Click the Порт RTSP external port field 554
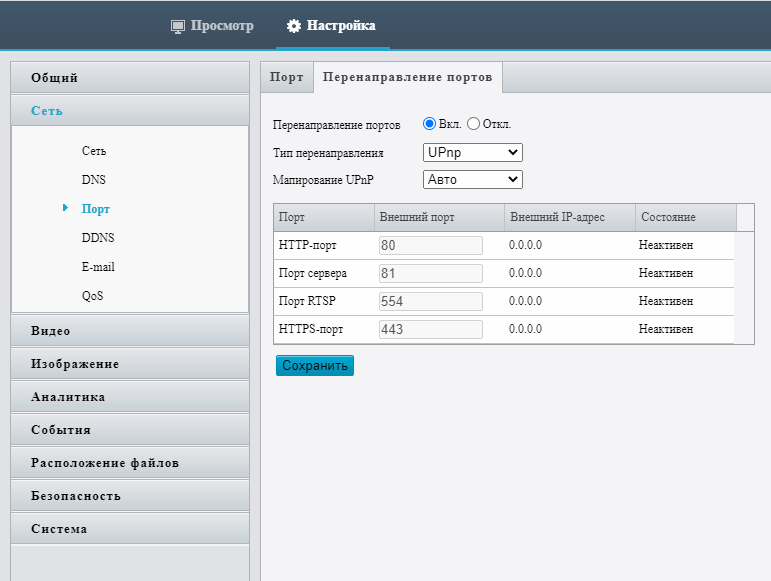 tap(431, 301)
